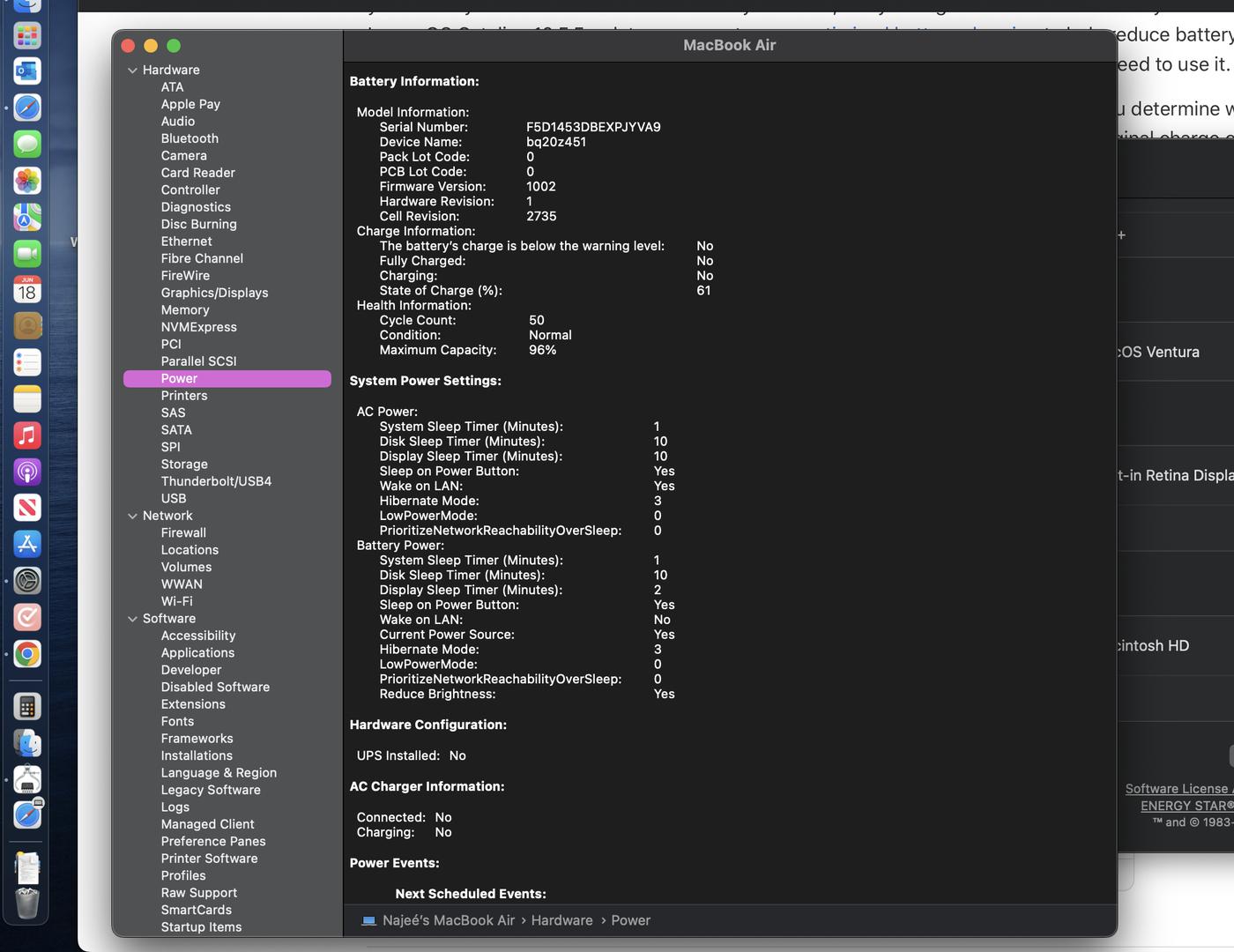Open Podcasts from the Dock
The width and height of the screenshot is (1234, 952).
(27, 472)
